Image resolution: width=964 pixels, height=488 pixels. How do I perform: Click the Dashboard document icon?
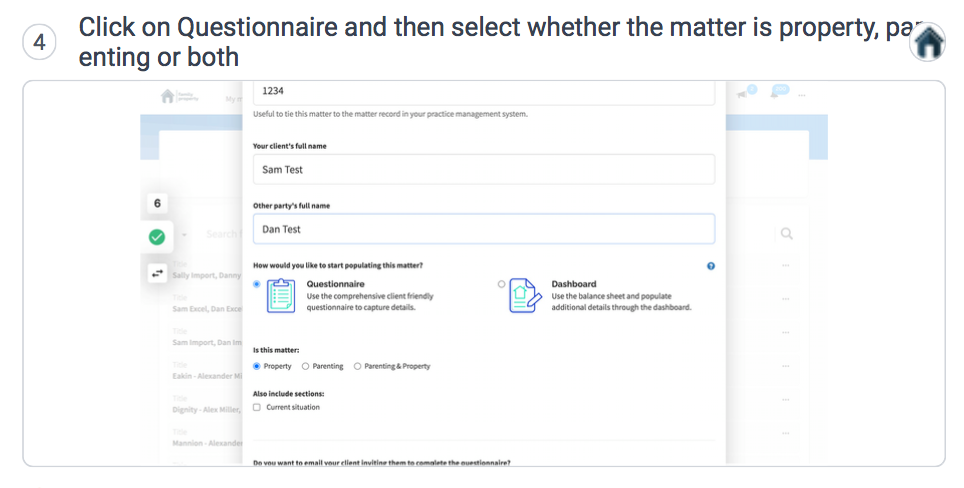(x=525, y=296)
